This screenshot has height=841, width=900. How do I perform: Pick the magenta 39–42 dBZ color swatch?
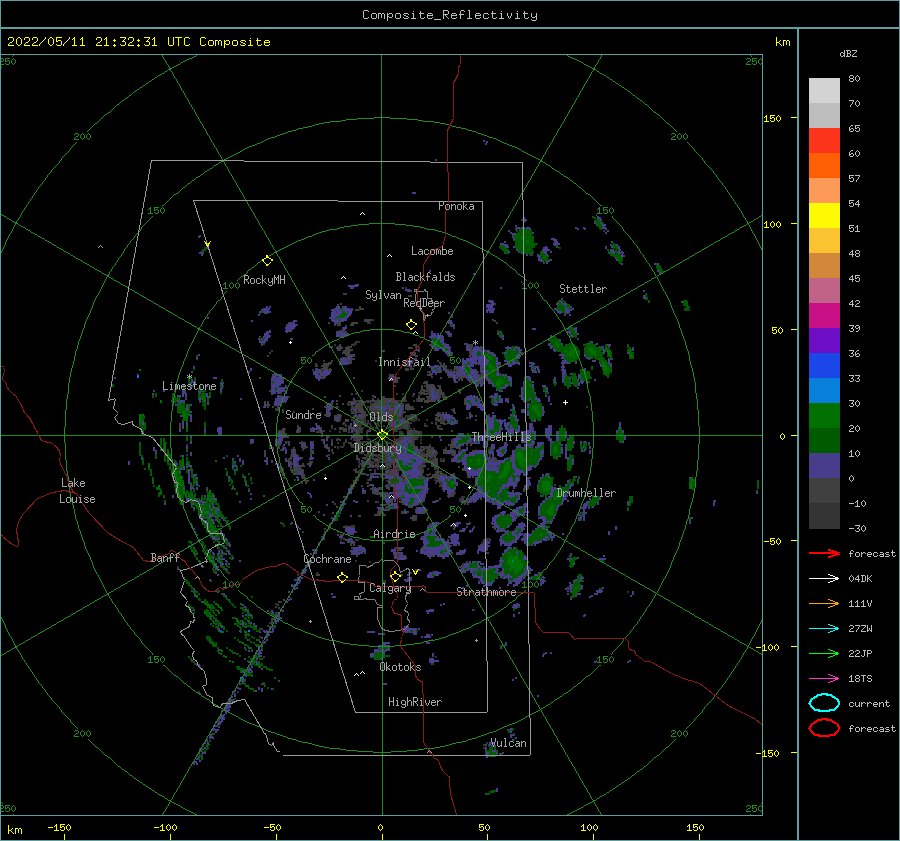click(824, 316)
